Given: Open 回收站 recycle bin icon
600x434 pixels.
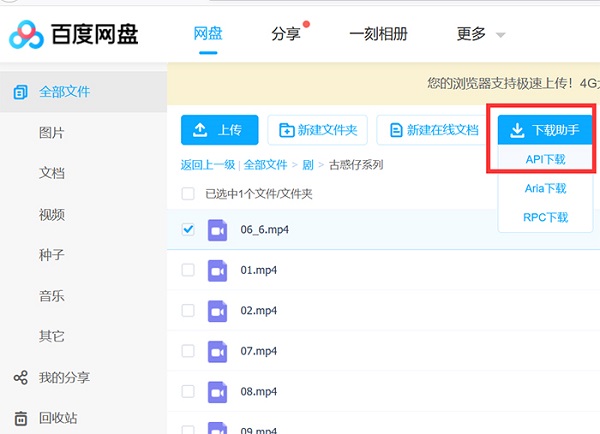Looking at the screenshot, I should pos(20,418).
